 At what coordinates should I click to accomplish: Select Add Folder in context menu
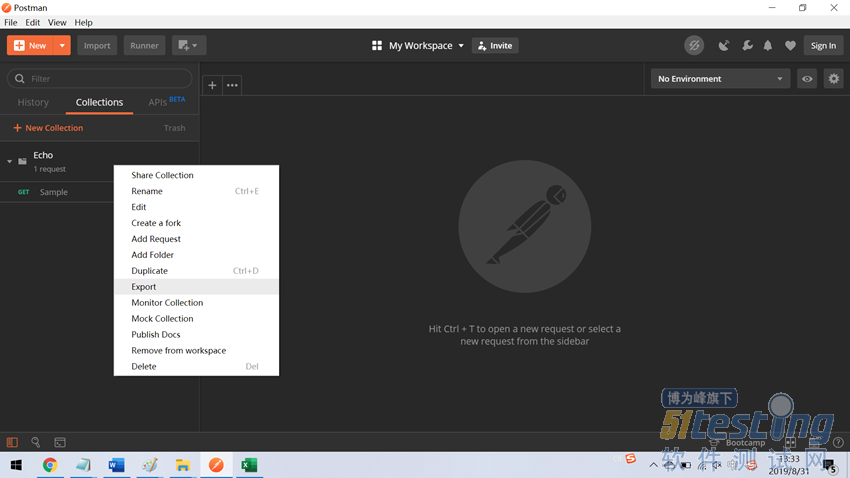point(196,255)
